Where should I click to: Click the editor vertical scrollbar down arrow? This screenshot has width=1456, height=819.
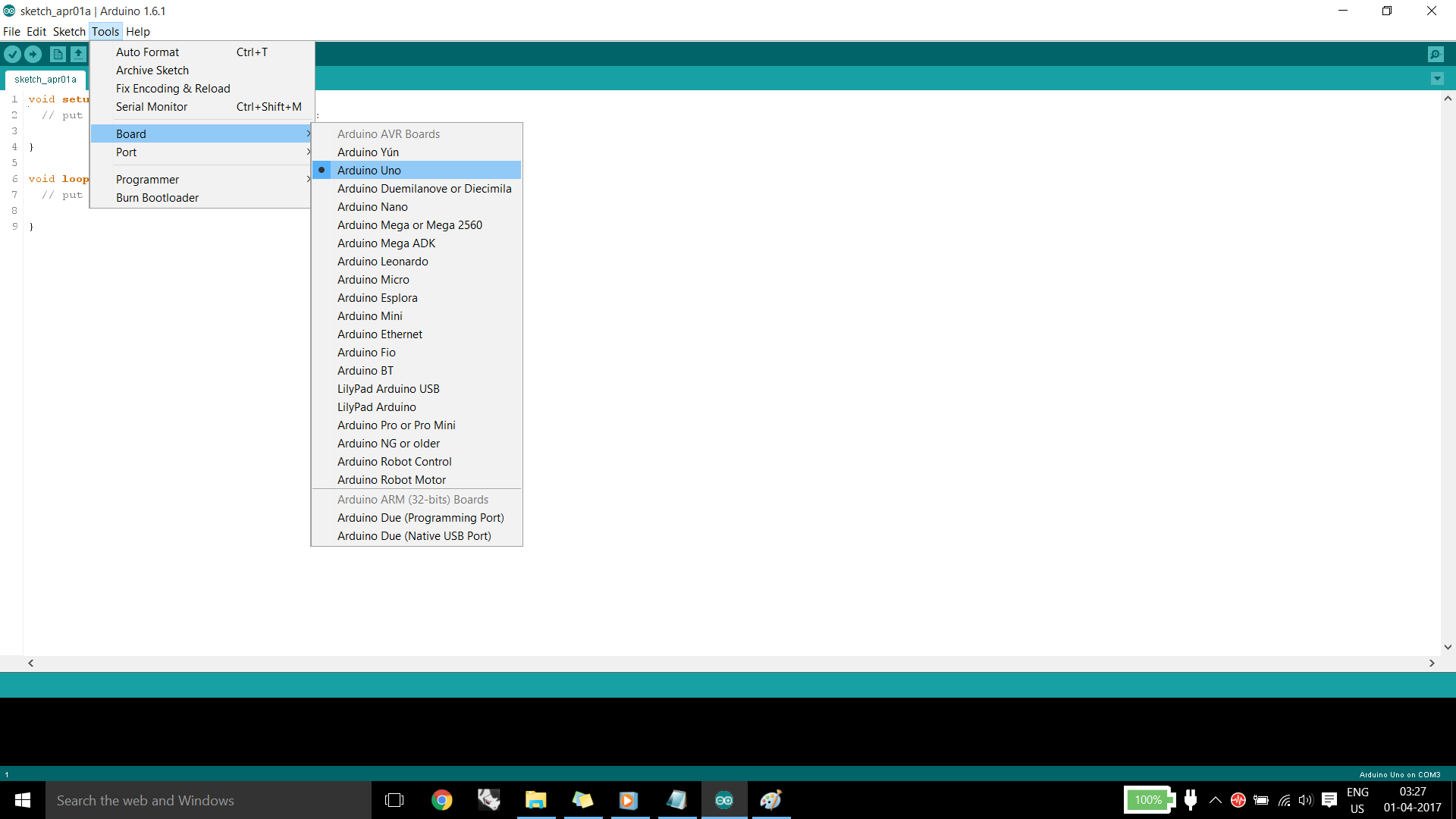tap(1448, 647)
